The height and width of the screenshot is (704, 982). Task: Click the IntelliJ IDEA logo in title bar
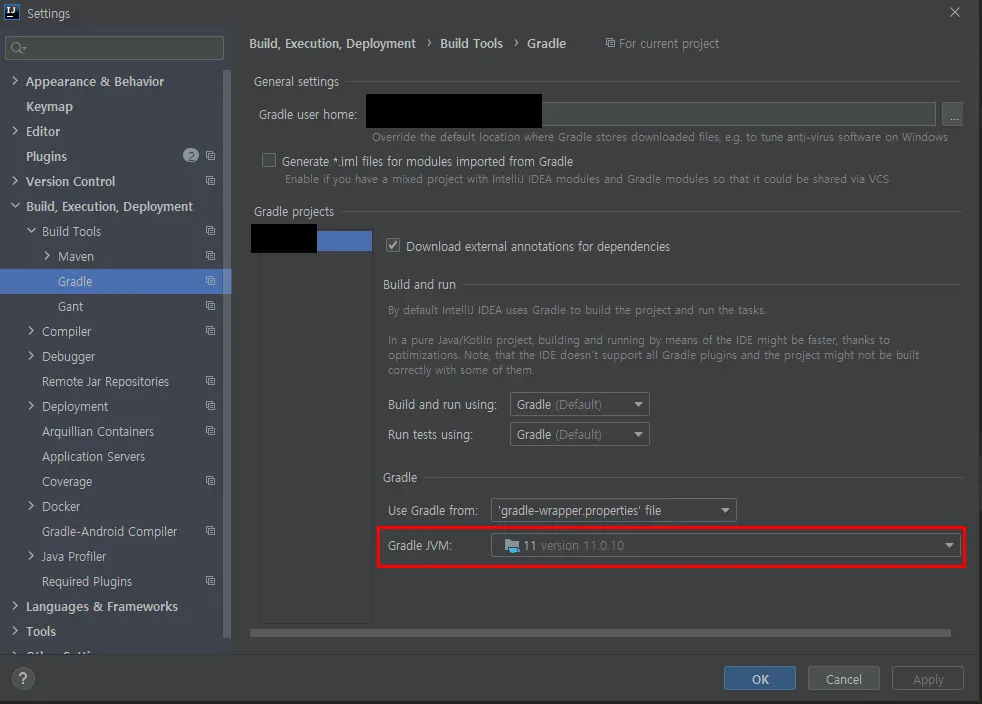[x=12, y=12]
